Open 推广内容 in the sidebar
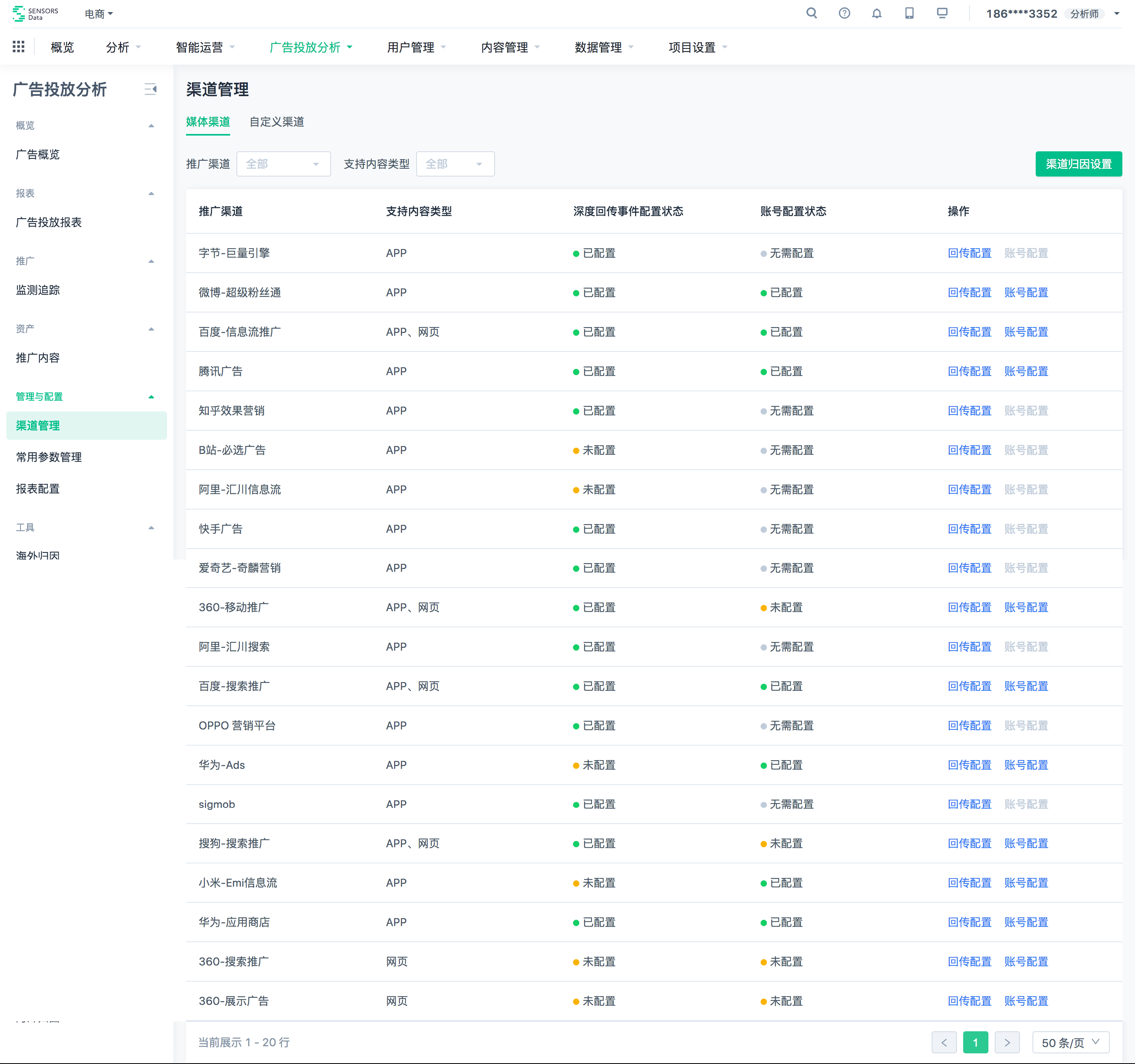 pos(38,358)
